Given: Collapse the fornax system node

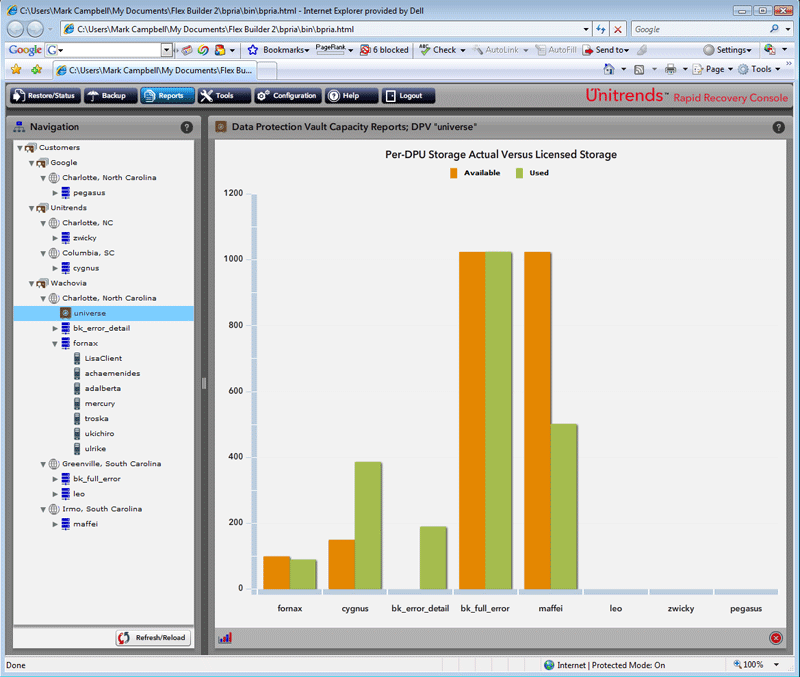Looking at the screenshot, I should (x=55, y=344).
